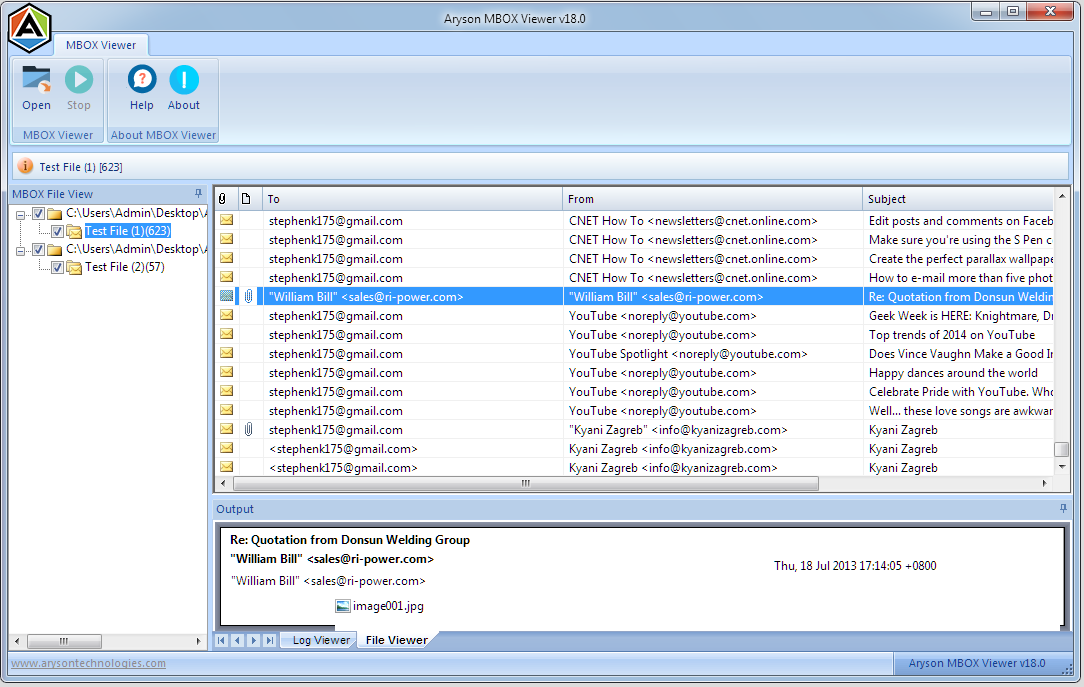
Task: Select email 'Re: Quotation from Donsun Welding'
Action: tap(635, 297)
